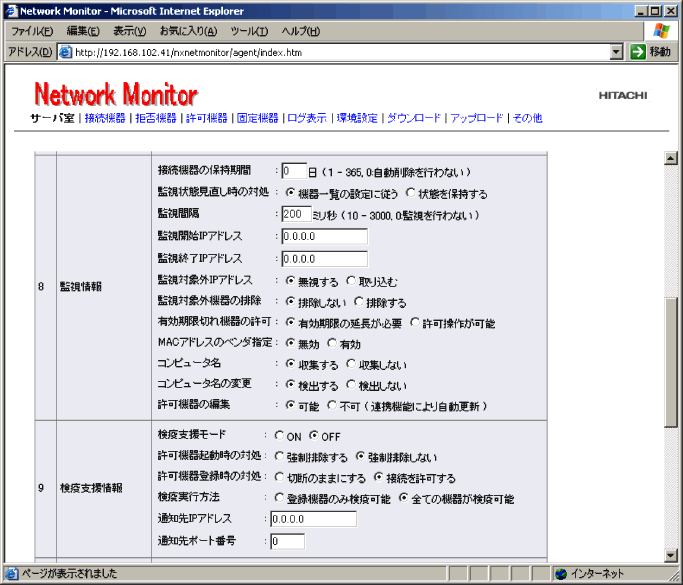Click the Internet zone globe icon

pyautogui.click(x=562, y=574)
